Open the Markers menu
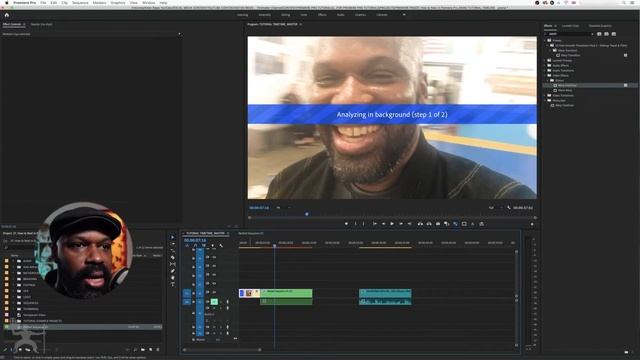Viewport: 640px width, 360px height. pos(100,3)
